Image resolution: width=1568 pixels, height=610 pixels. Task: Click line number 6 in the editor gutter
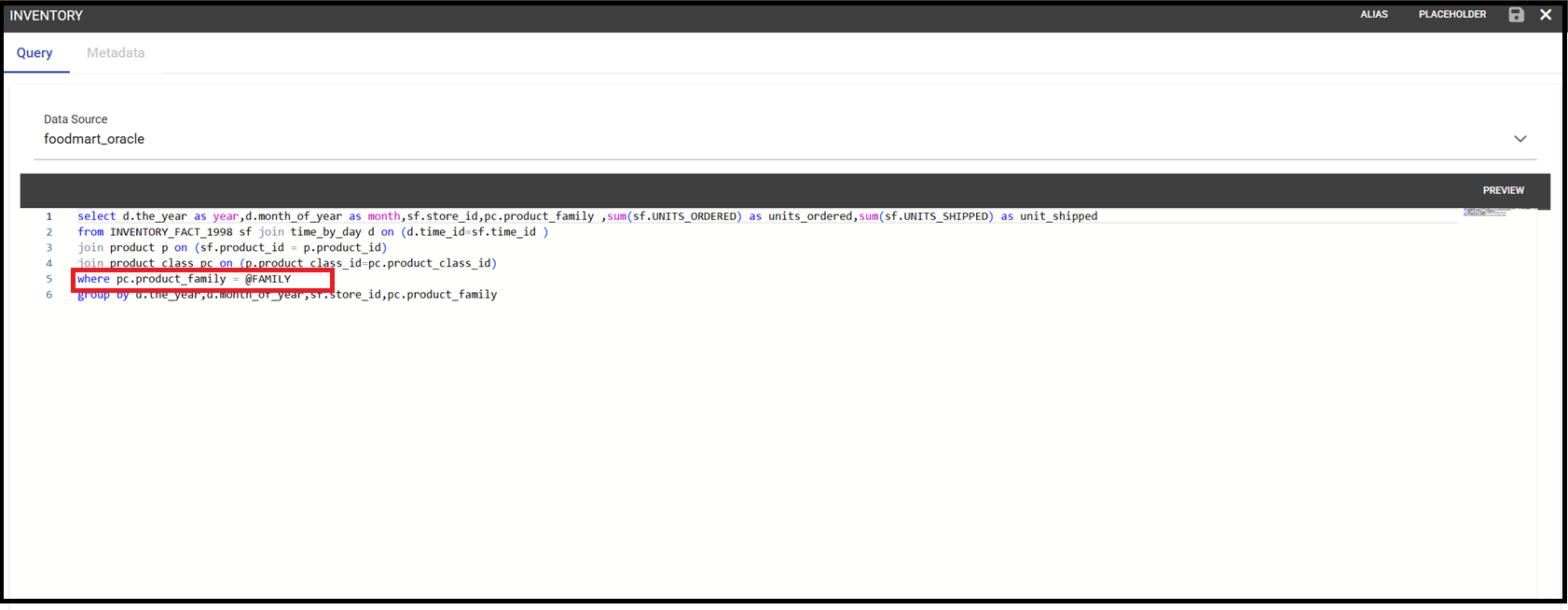[49, 295]
